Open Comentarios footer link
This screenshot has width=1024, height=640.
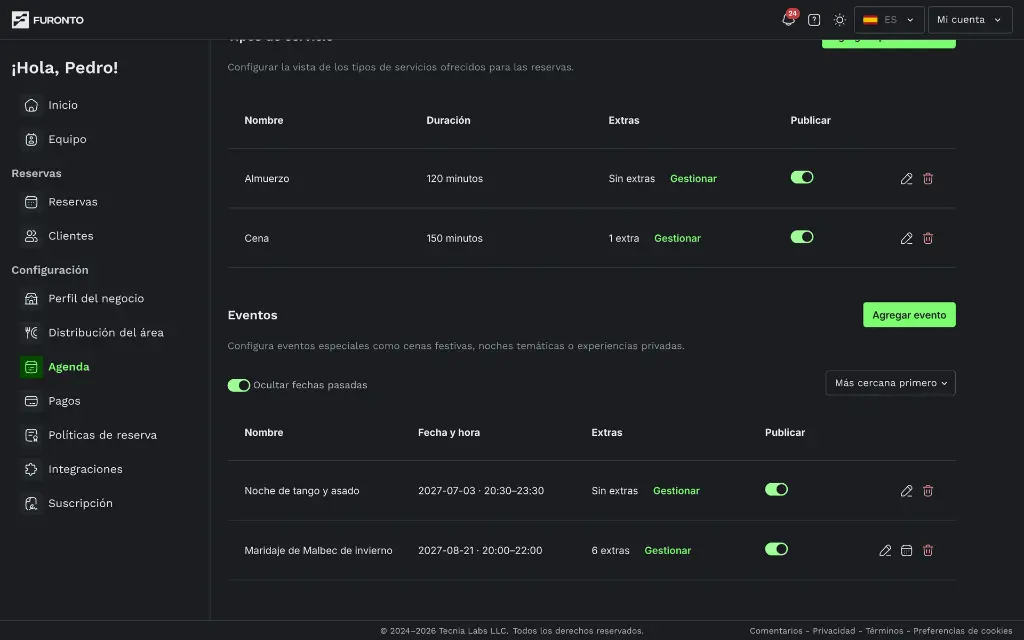pyautogui.click(x=776, y=631)
